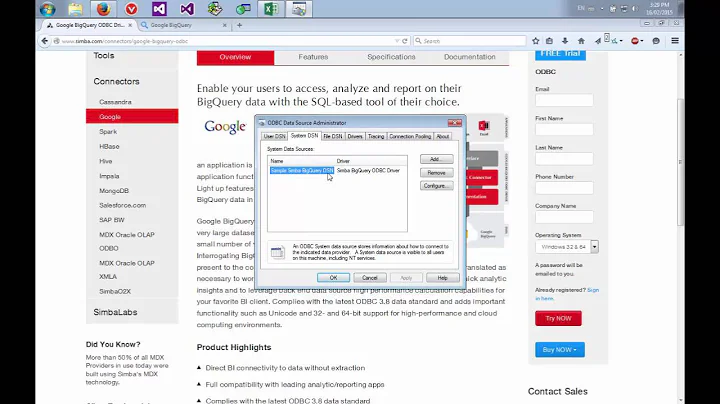Click Cancel in ODBC dialog
This screenshot has width=720, height=404.
tap(370, 278)
